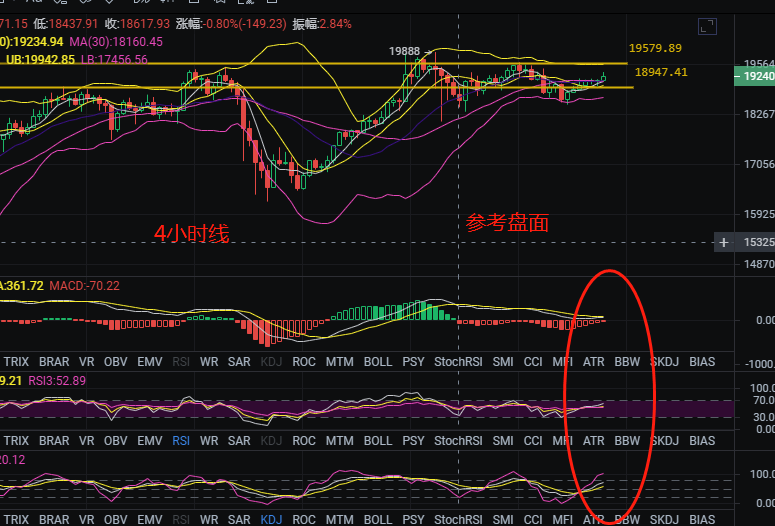Pick ATR in the row under the MACD pane

tap(594, 362)
